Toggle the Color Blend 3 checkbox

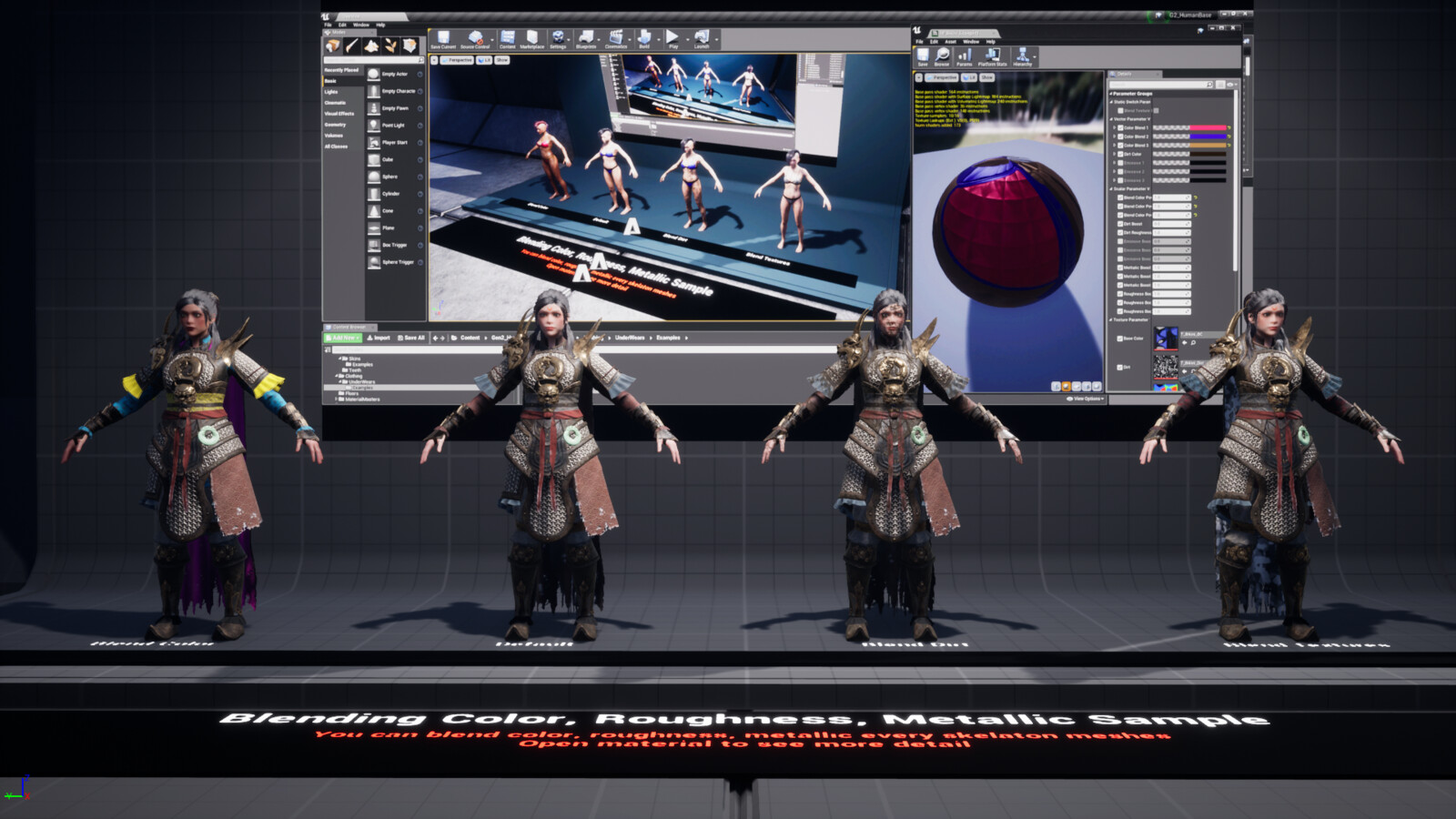tap(1120, 146)
